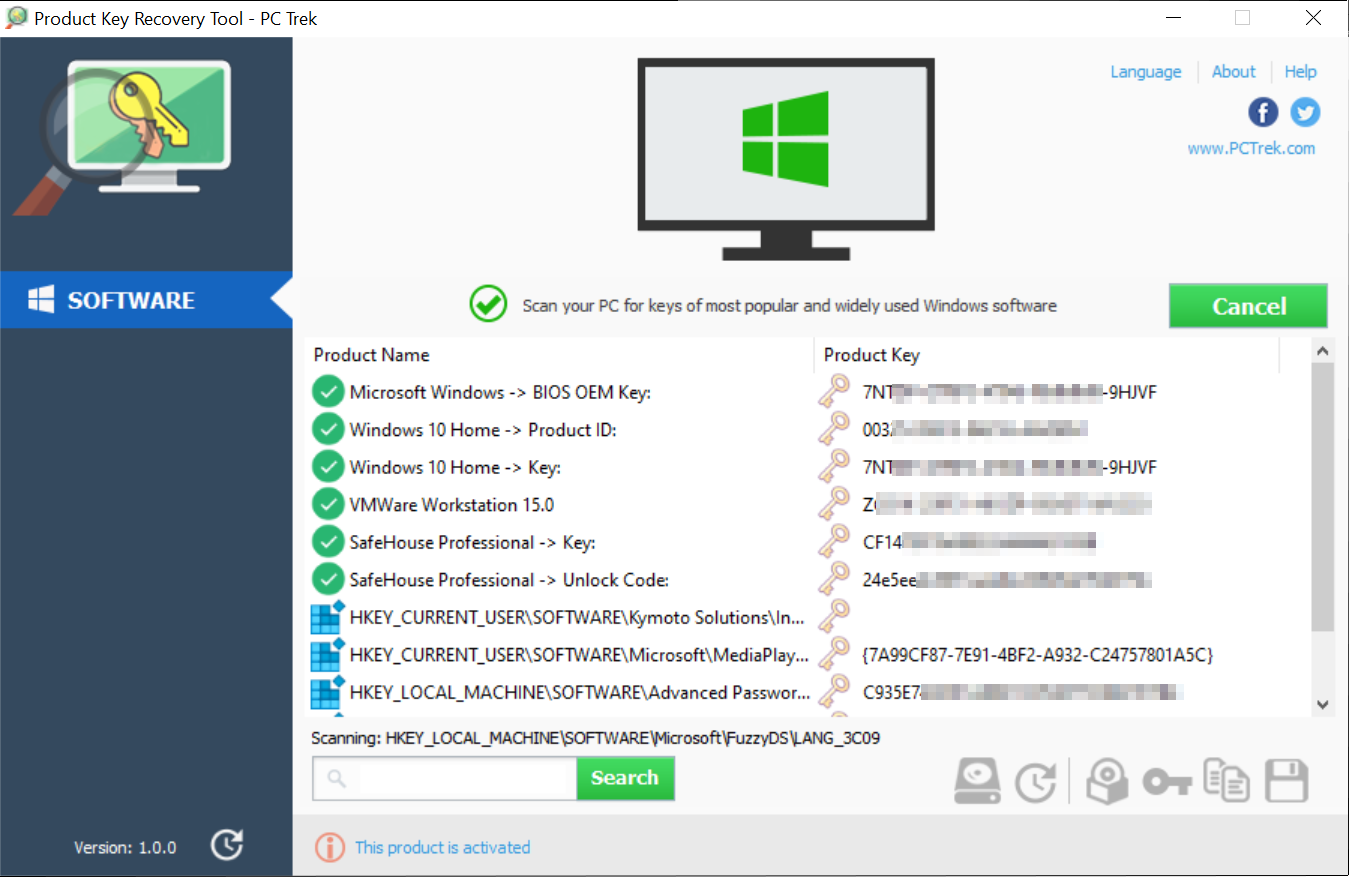Click the green Search button
Image resolution: width=1349 pixels, height=877 pixels.
pyautogui.click(x=625, y=778)
